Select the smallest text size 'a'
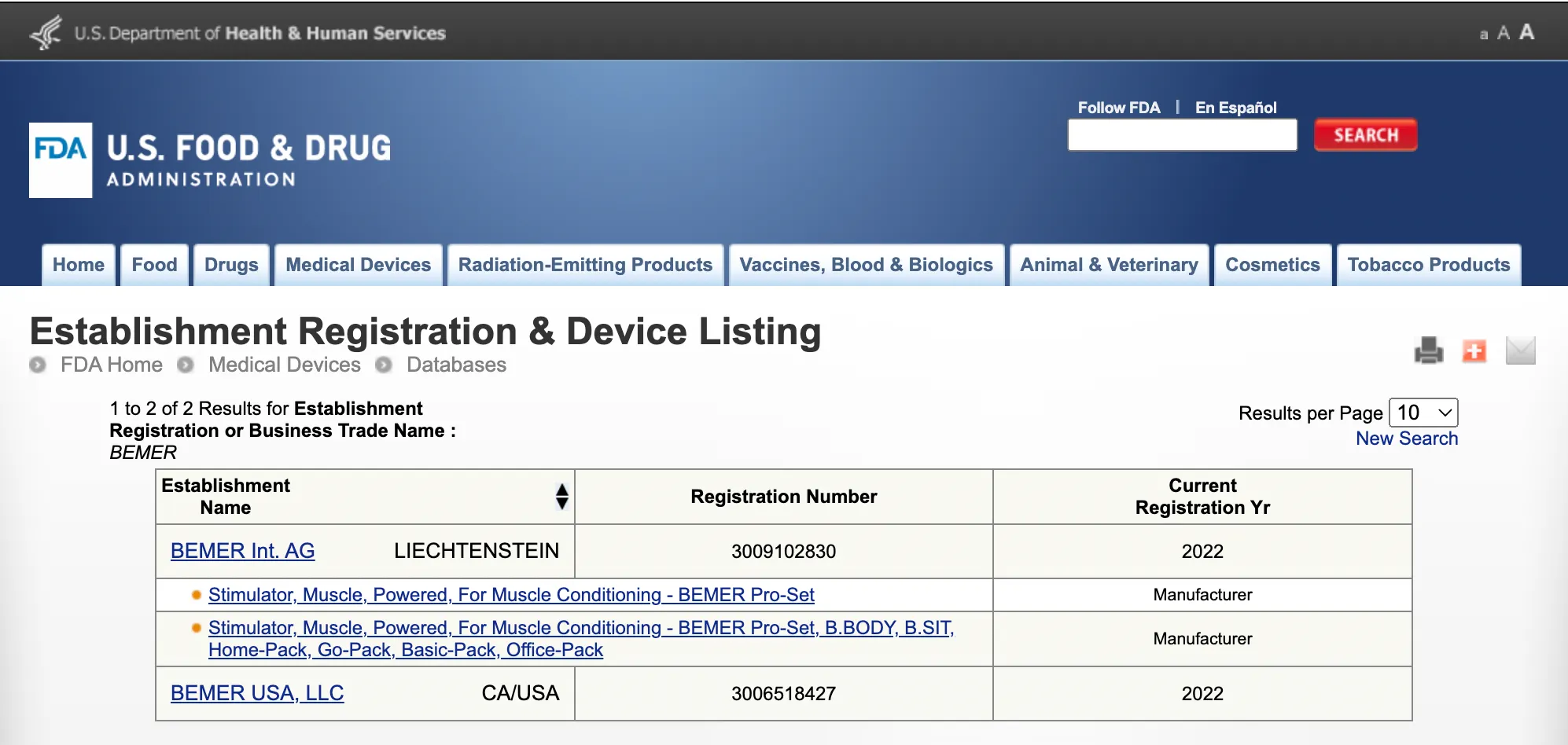This screenshot has height=745, width=1568. click(x=1484, y=34)
